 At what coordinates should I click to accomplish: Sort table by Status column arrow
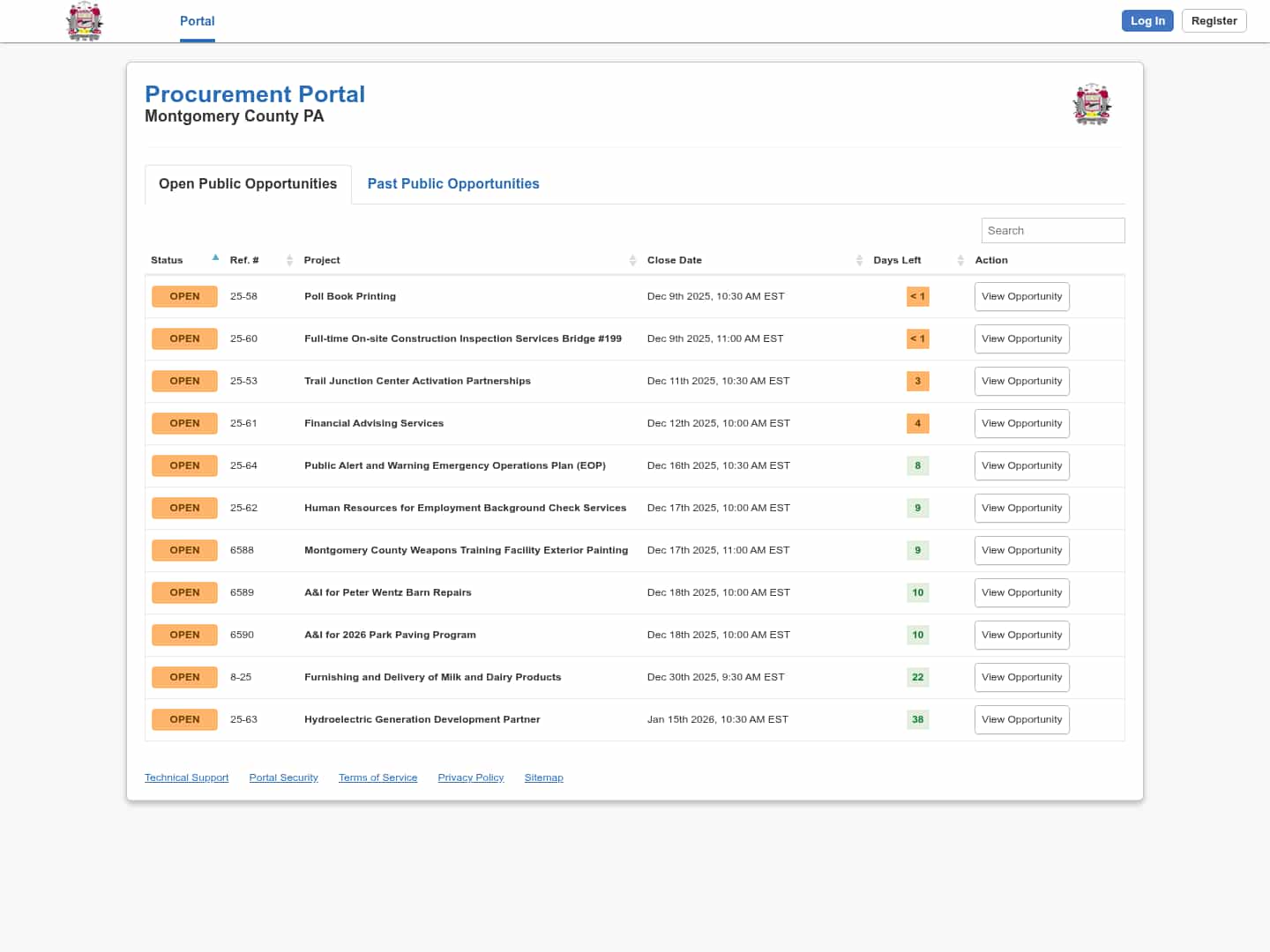pyautogui.click(x=215, y=258)
